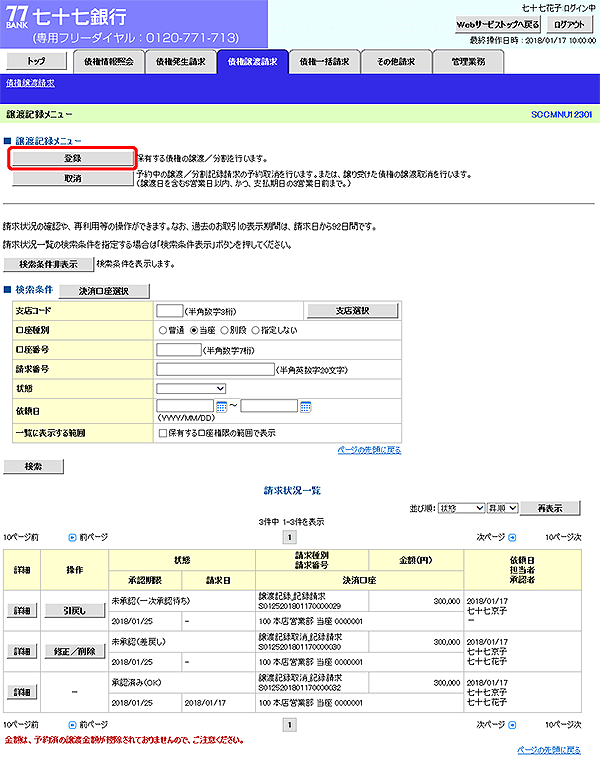Viewport: 600px width, 761px height.
Task: Open calendar picker for start date
Action: click(x=221, y=407)
